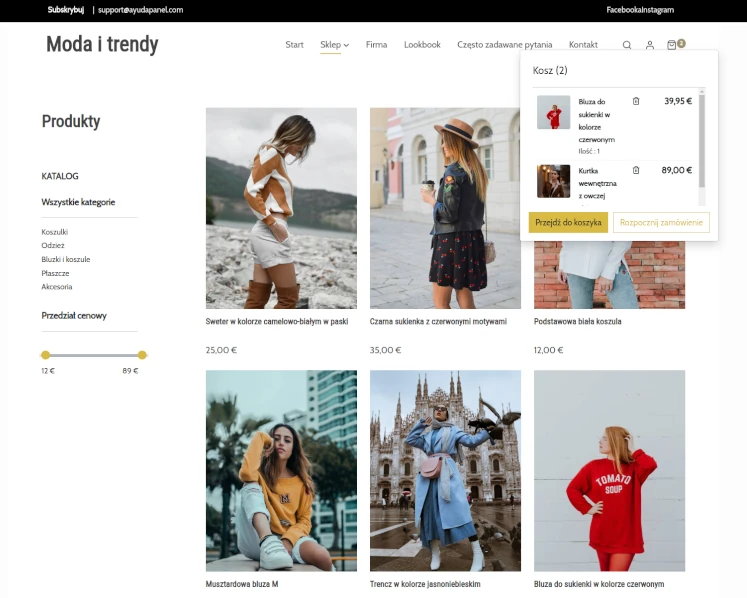747x598 pixels.
Task: Filter by Płaszcze category
Action: 55,273
